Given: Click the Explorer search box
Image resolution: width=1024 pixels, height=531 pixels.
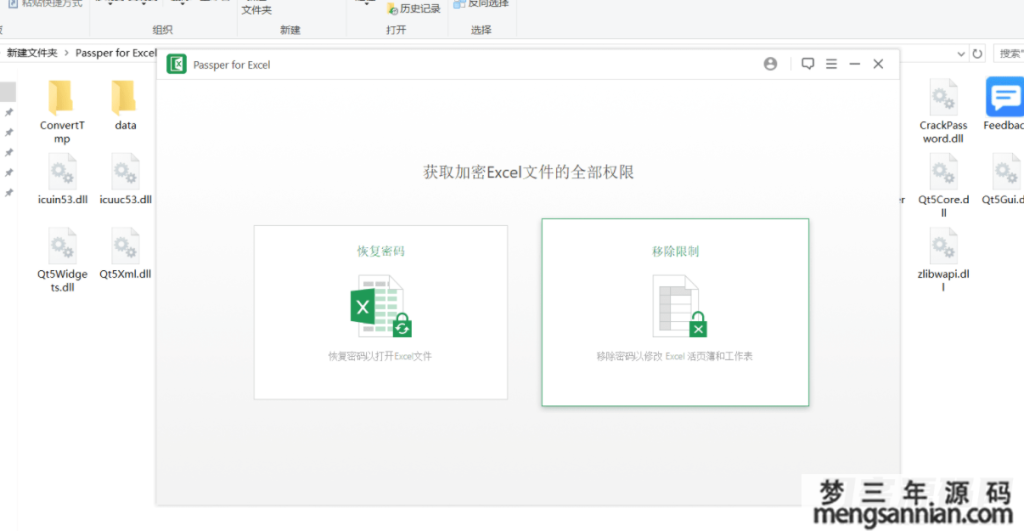Looking at the screenshot, I should 1009,54.
